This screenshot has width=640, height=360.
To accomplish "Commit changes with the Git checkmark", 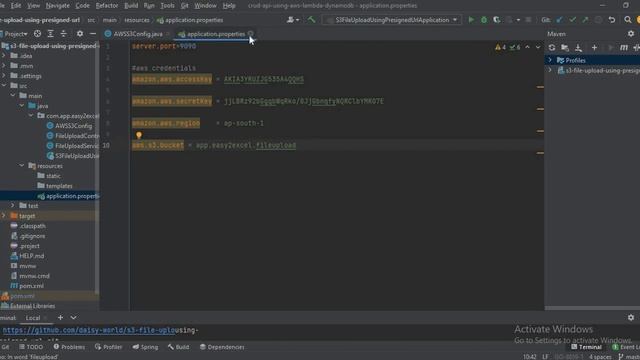I will point(573,20).
